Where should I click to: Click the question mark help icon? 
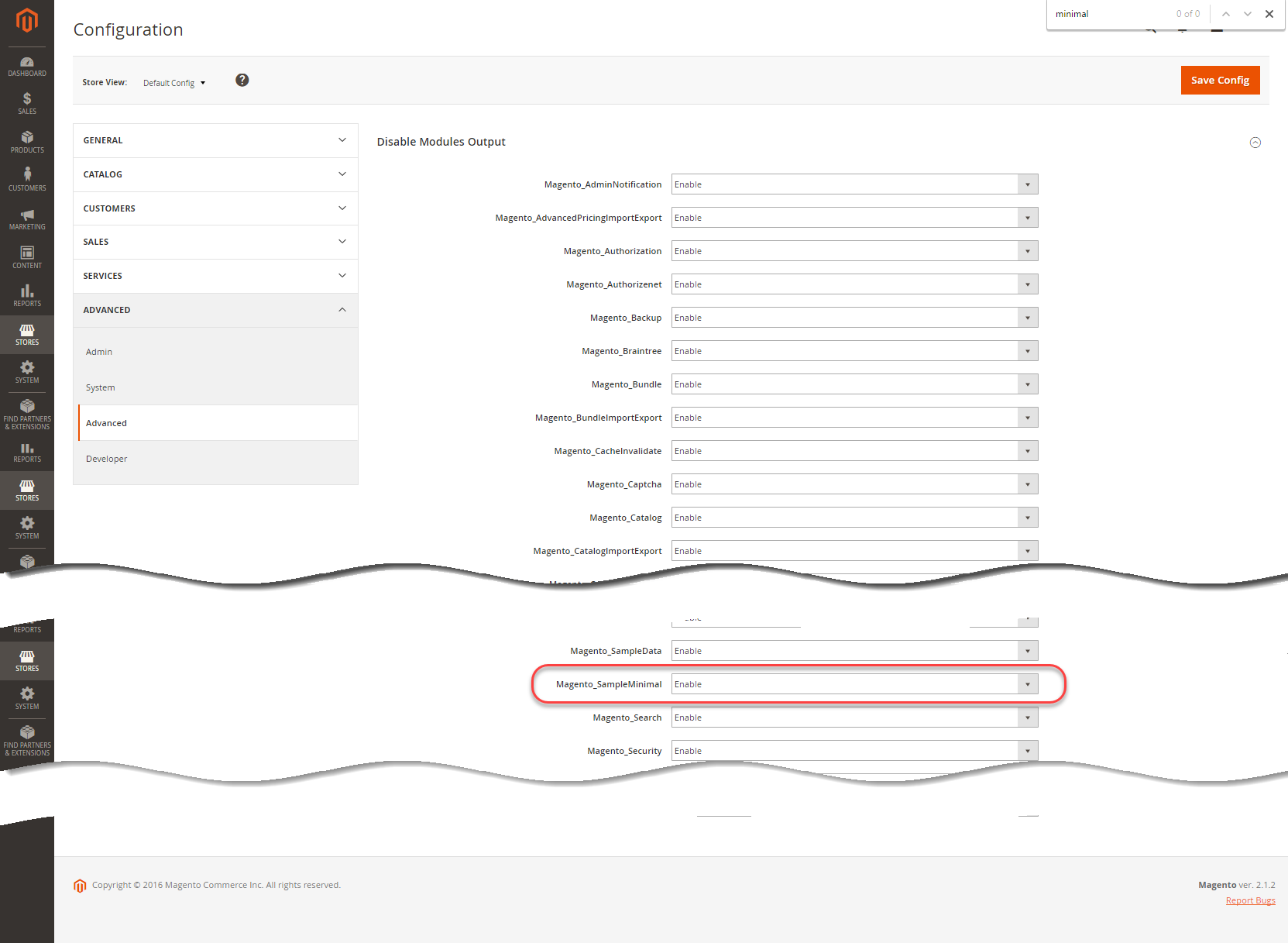[242, 81]
